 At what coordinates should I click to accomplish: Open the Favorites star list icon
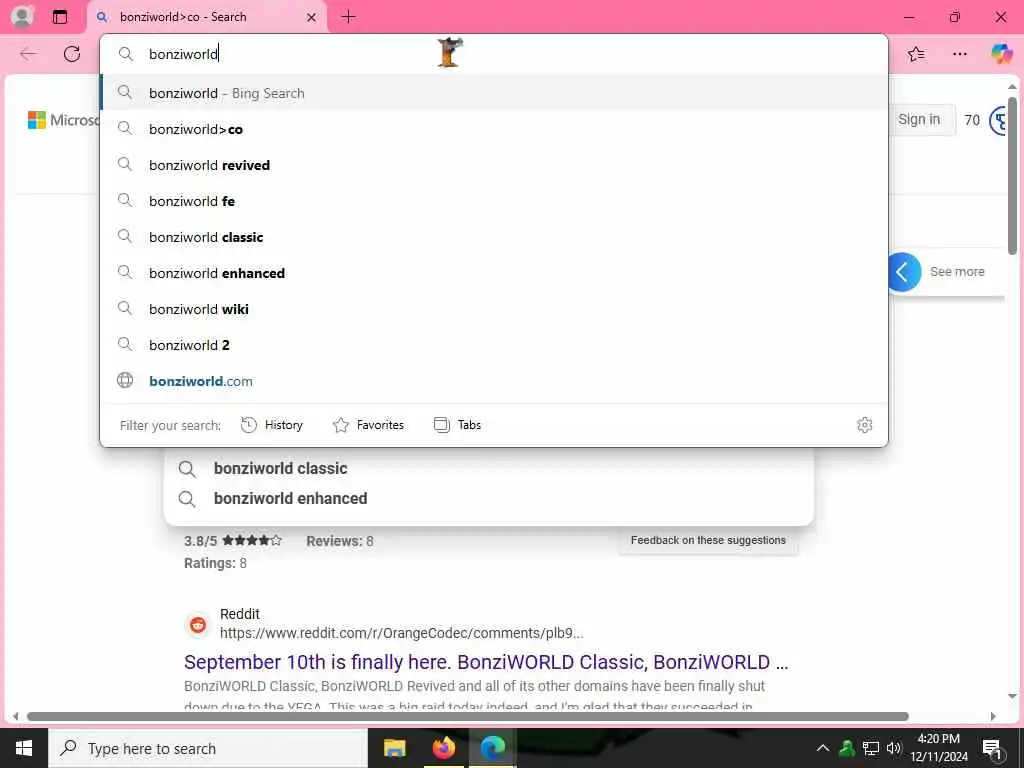point(916,54)
